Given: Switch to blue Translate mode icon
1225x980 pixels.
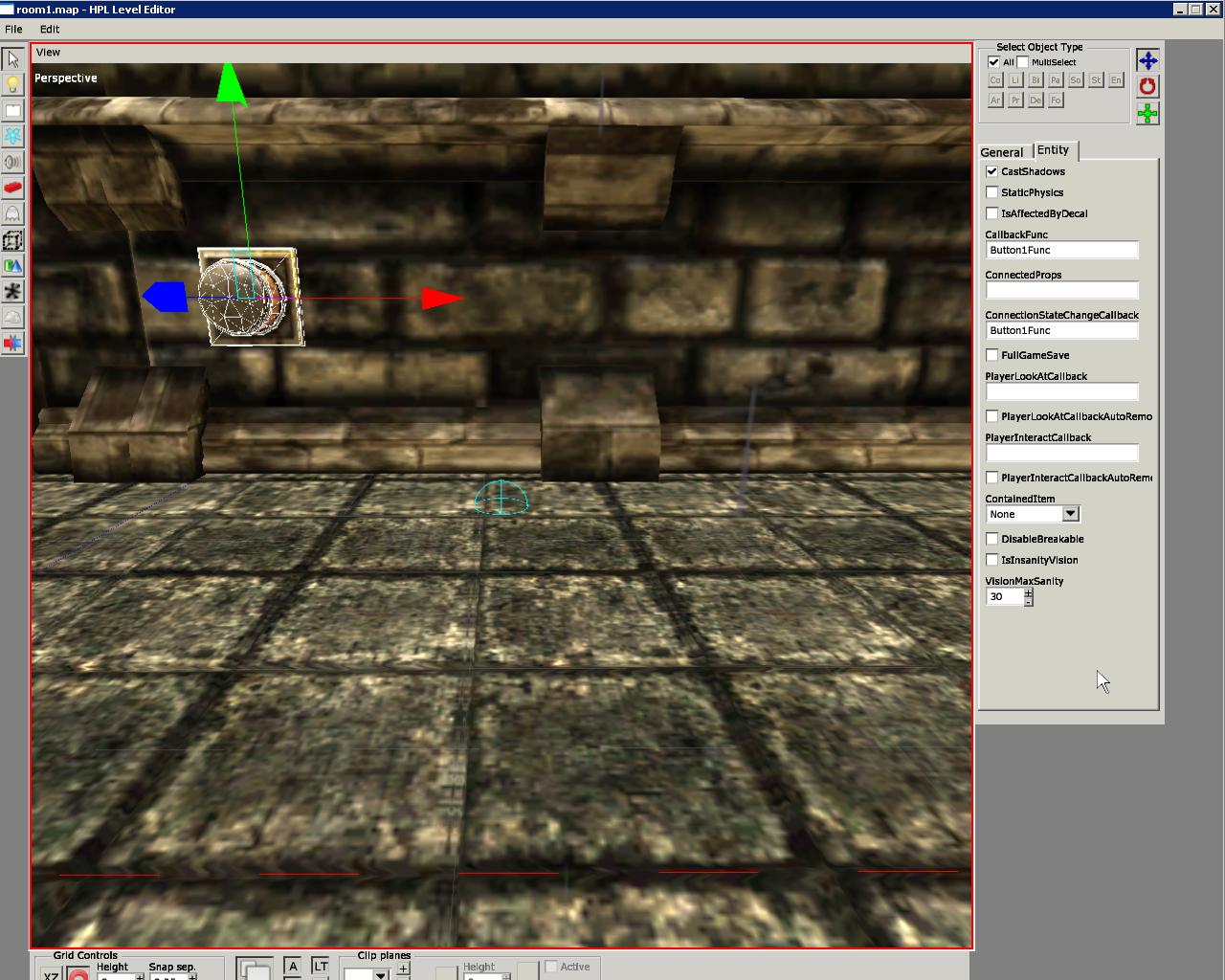Looking at the screenshot, I should pyautogui.click(x=1147, y=60).
